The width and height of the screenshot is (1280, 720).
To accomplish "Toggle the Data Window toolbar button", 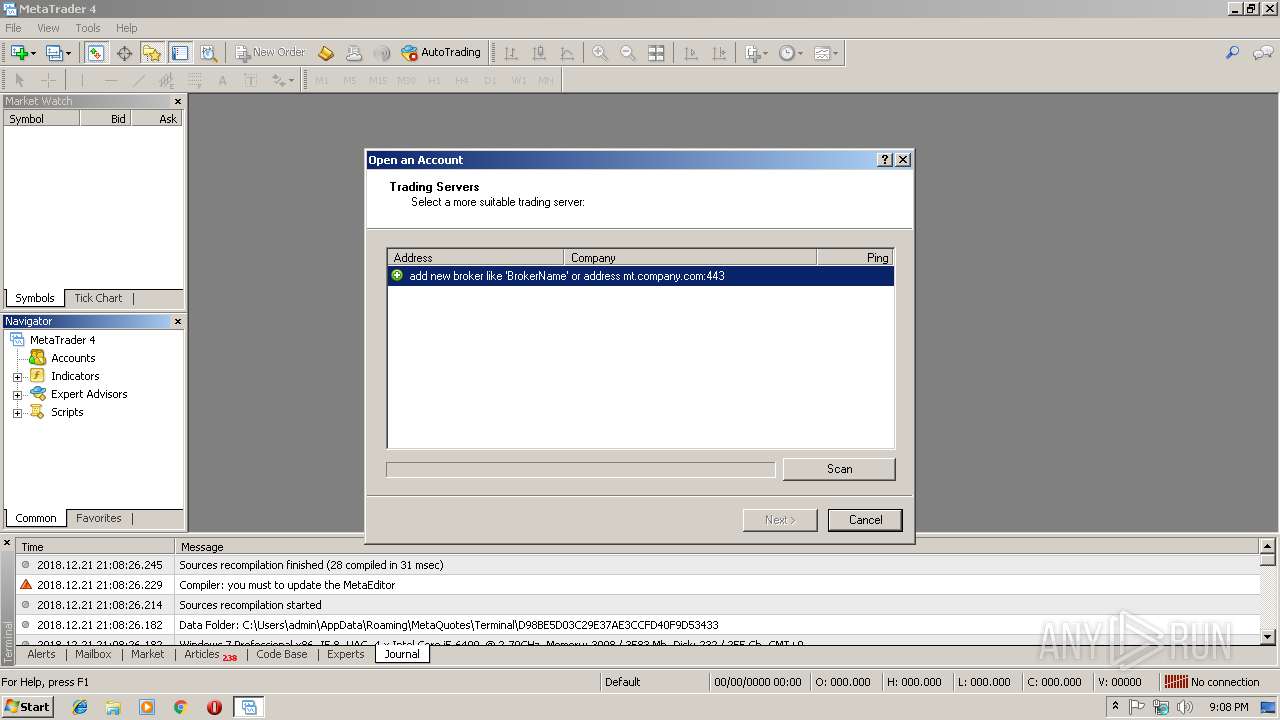I will pos(124,53).
